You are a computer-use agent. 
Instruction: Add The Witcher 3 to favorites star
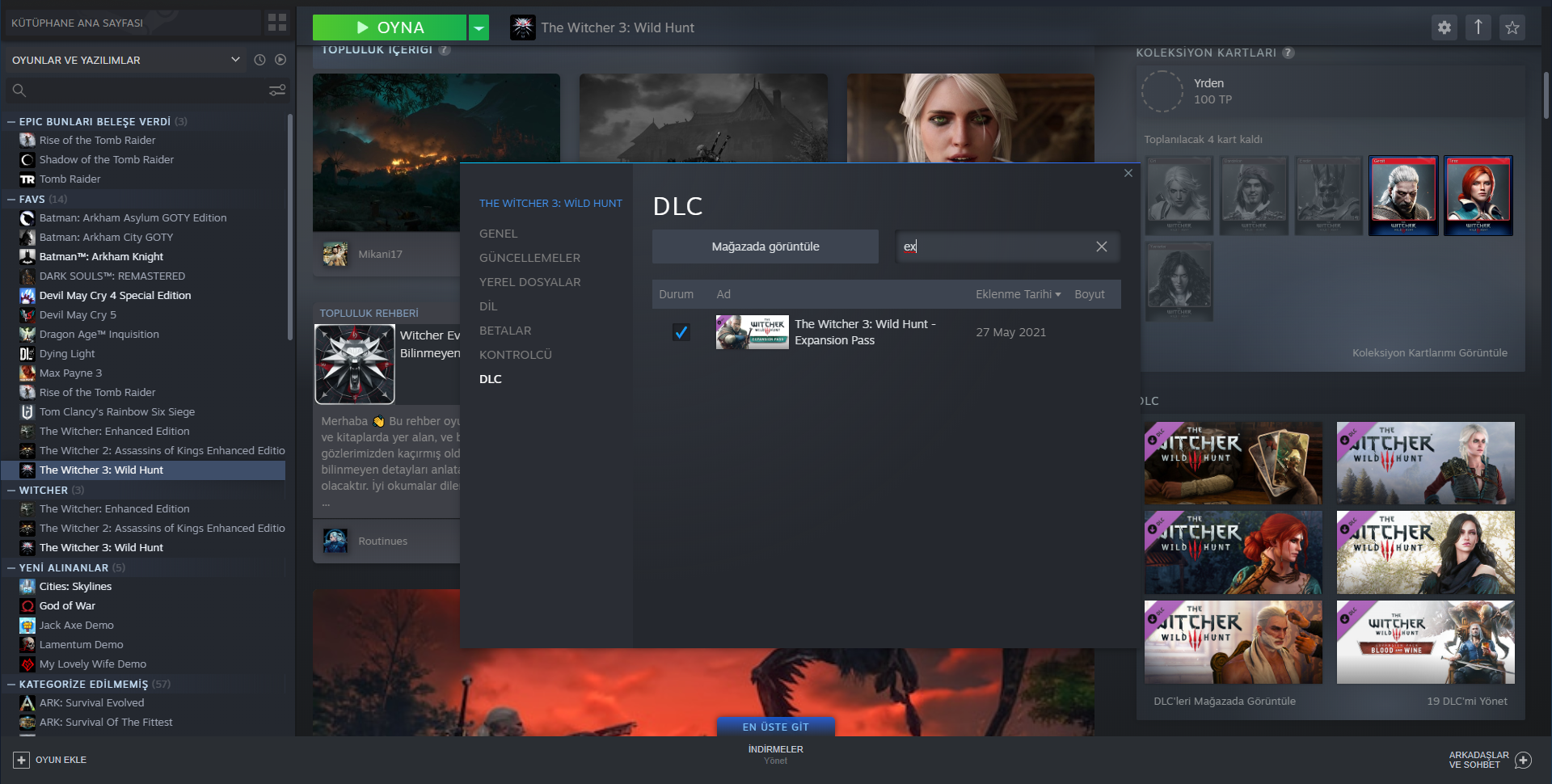coord(1512,27)
